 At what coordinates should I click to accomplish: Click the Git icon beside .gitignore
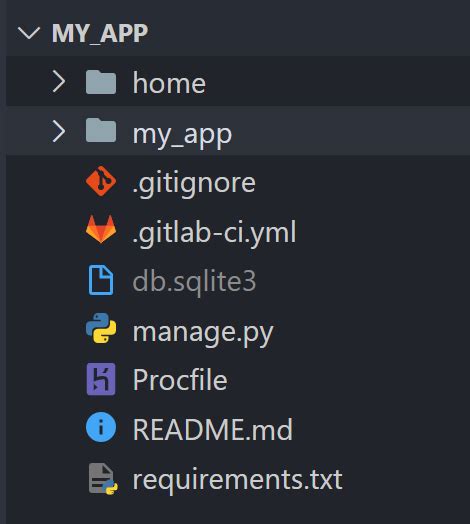click(x=101, y=181)
